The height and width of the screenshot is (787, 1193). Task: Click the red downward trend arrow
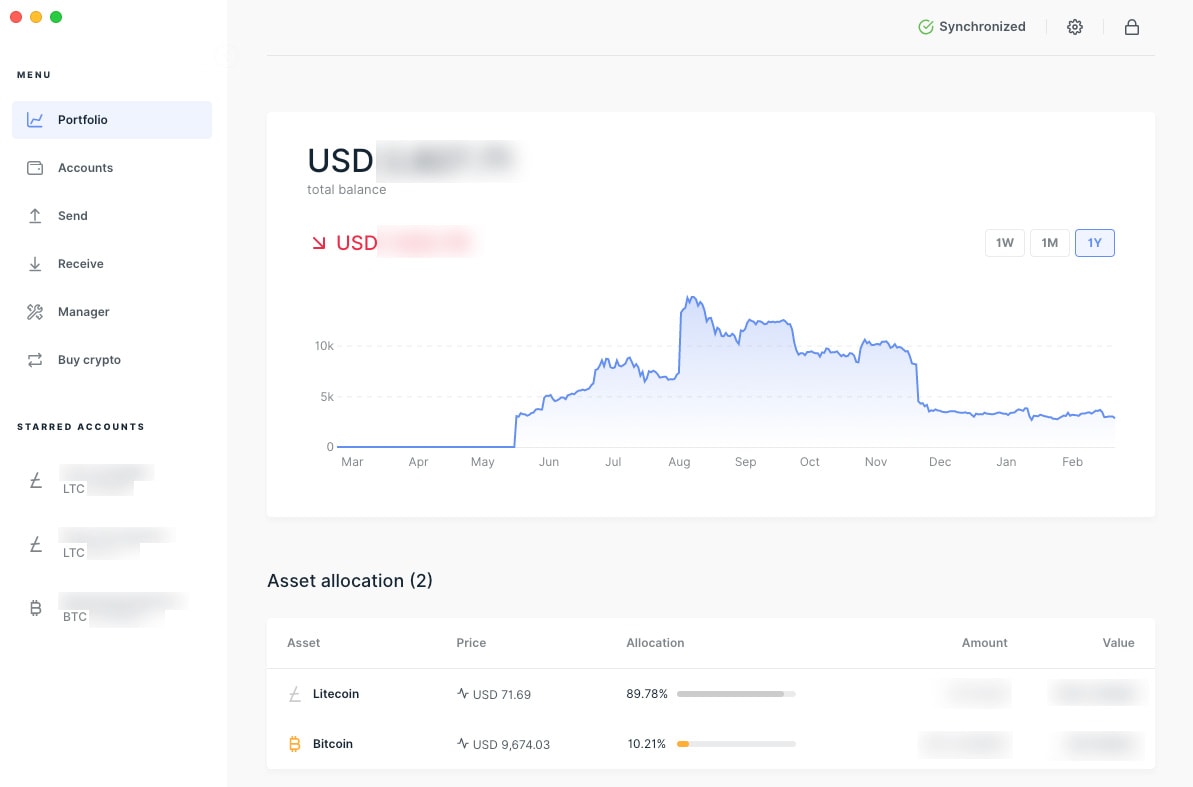[x=319, y=243]
